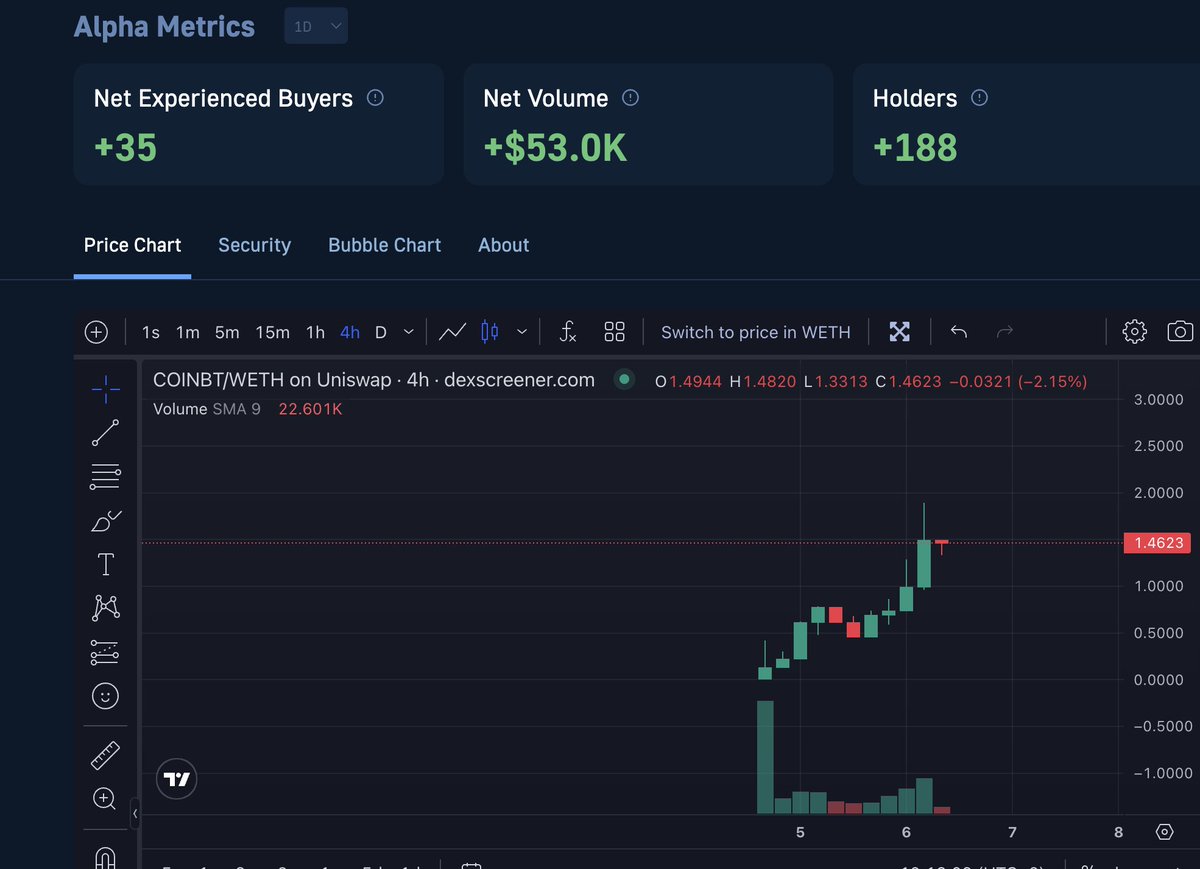Open the candle style dropdown

click(x=521, y=331)
